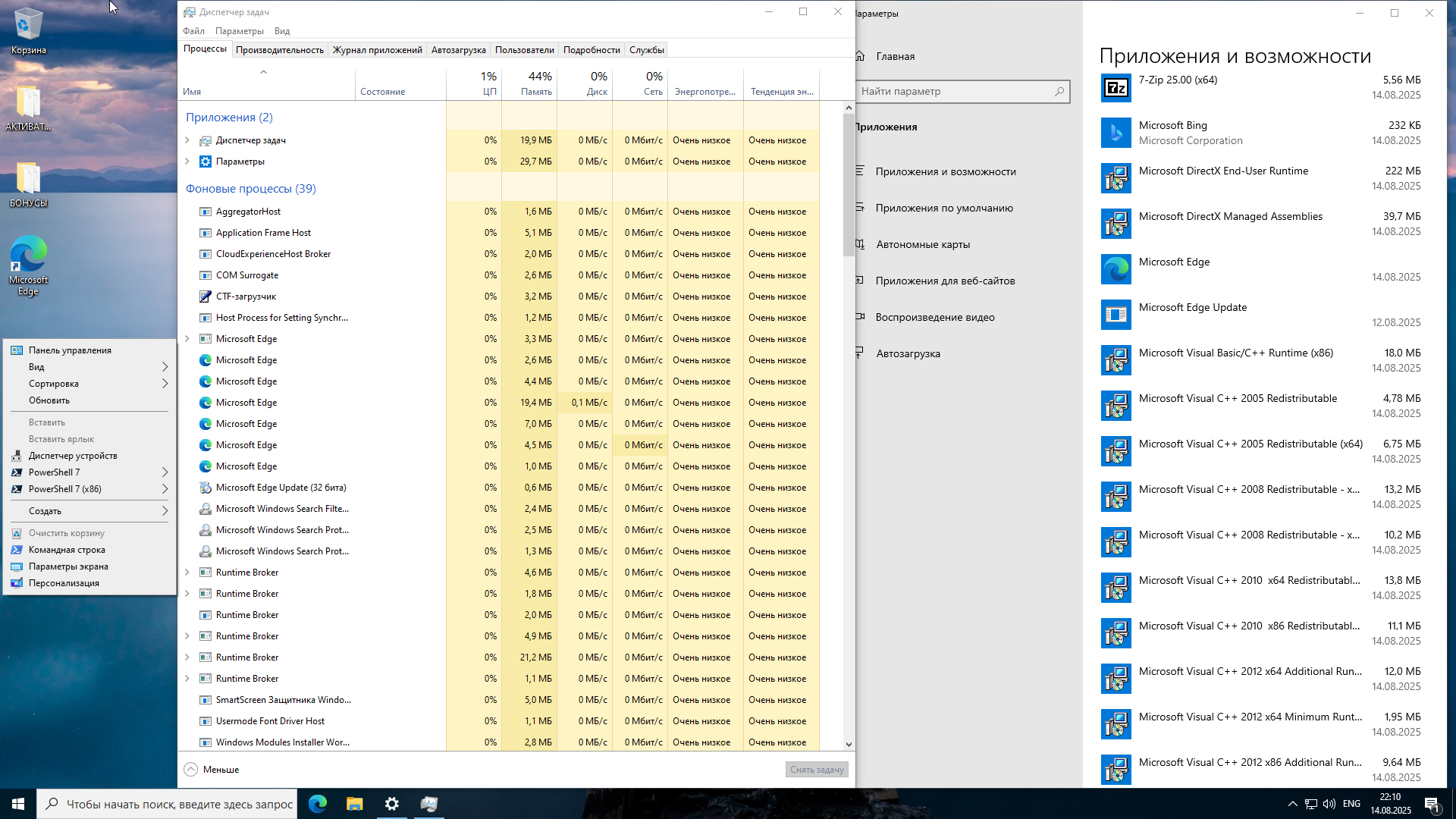1456x819 pixels.
Task: Go to Главная in Settings window
Action: point(895,56)
